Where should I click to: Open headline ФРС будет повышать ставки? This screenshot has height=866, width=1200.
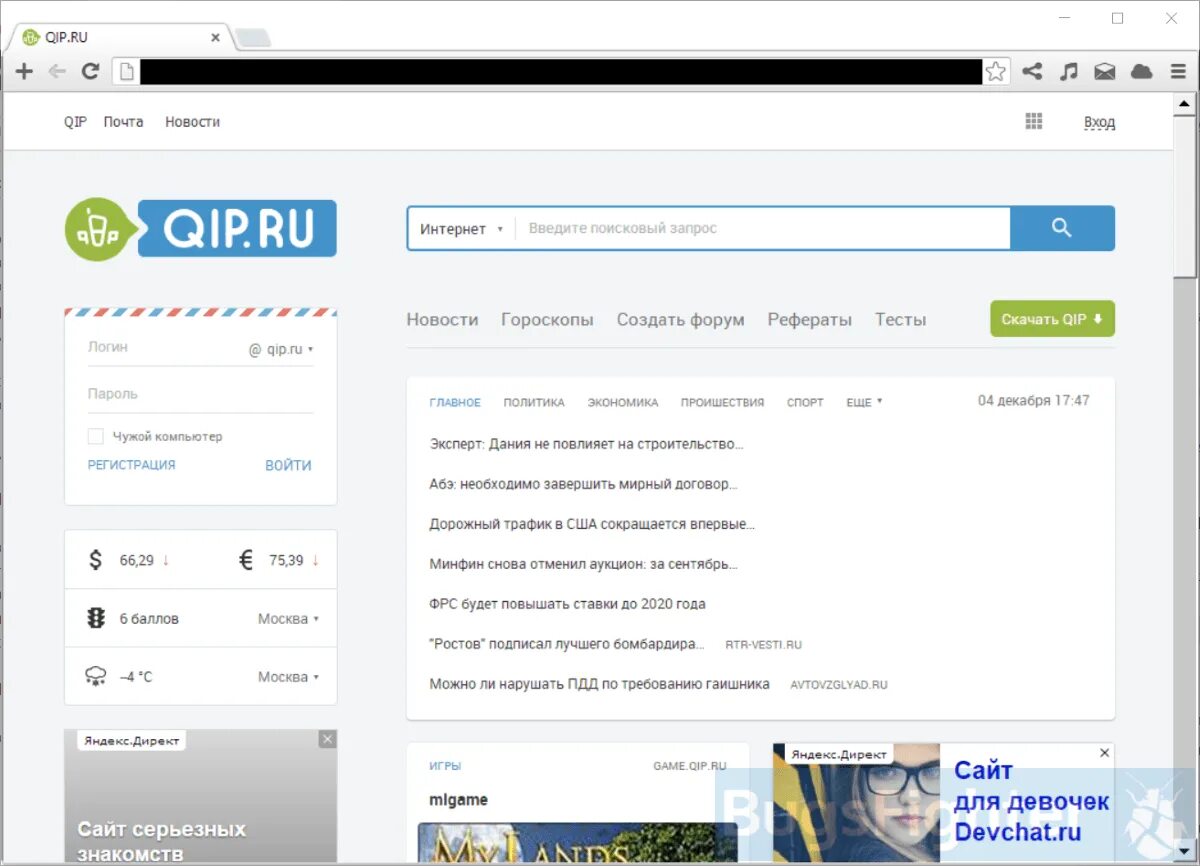coord(567,604)
